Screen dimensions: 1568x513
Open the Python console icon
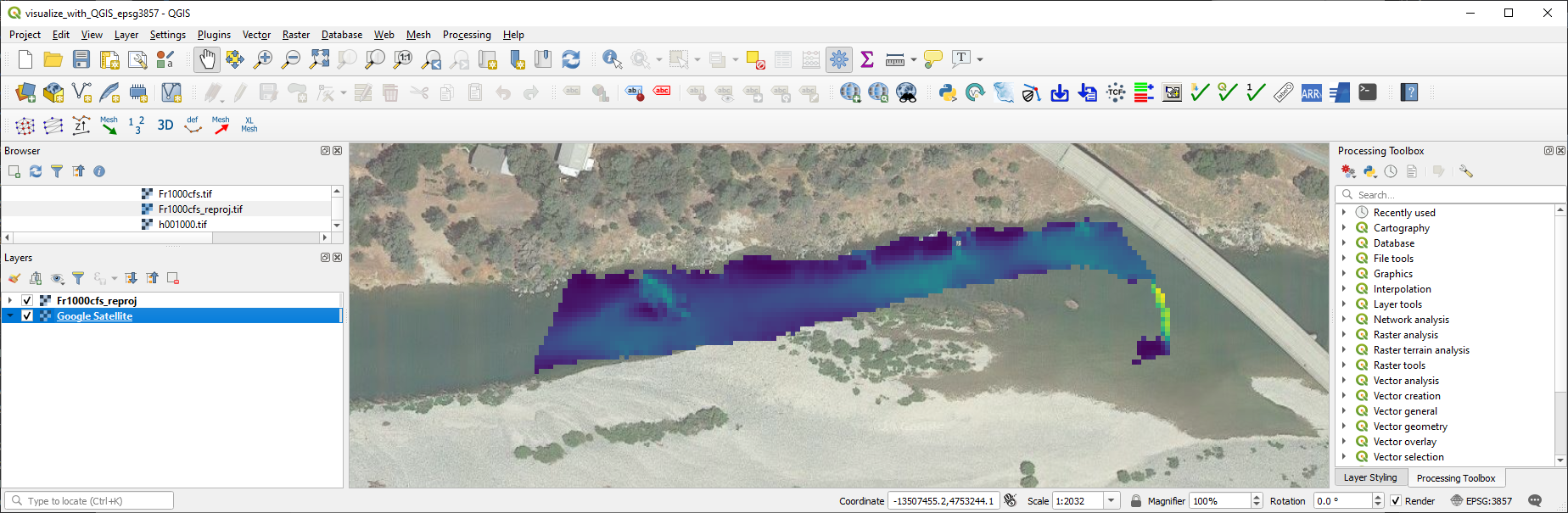[948, 92]
